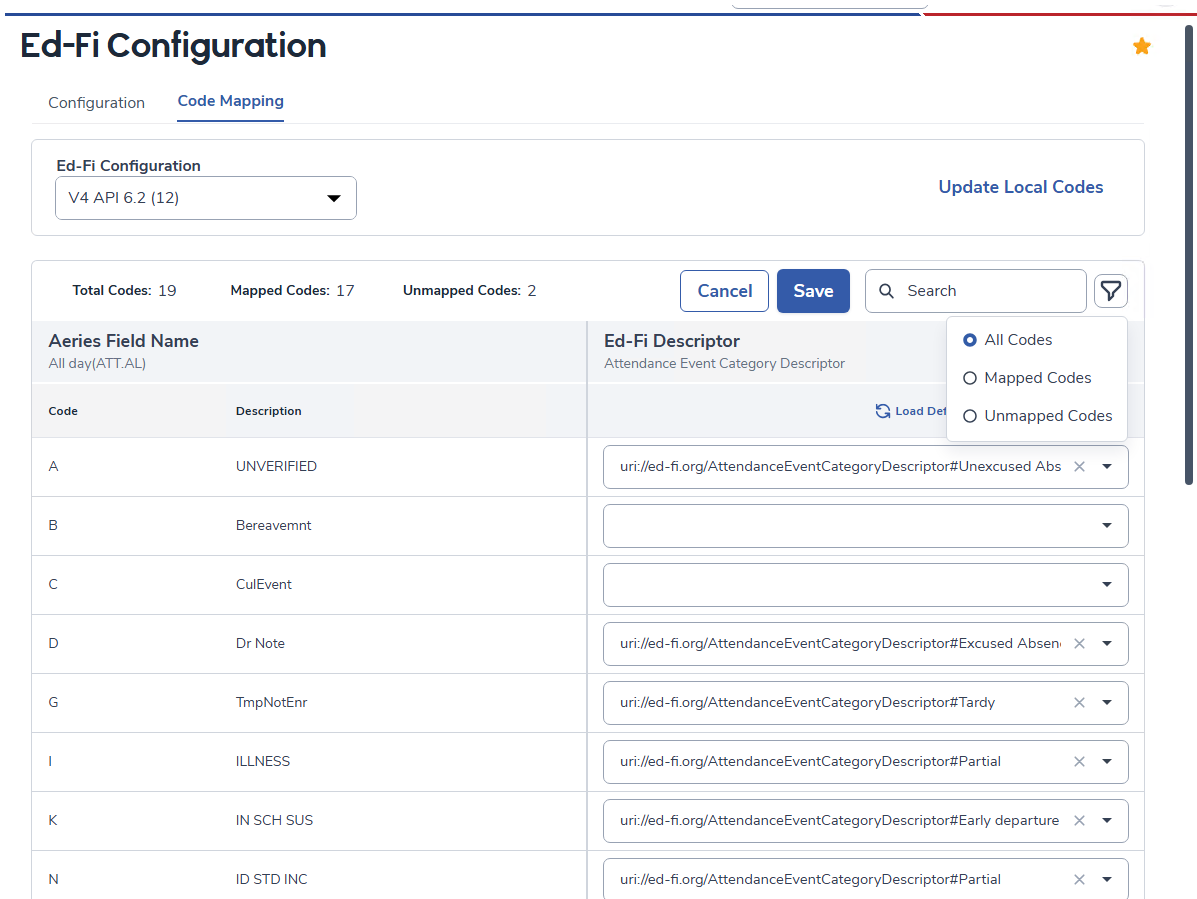1197x899 pixels.
Task: Select the Mapped Codes filter option
Action: pos(1027,378)
